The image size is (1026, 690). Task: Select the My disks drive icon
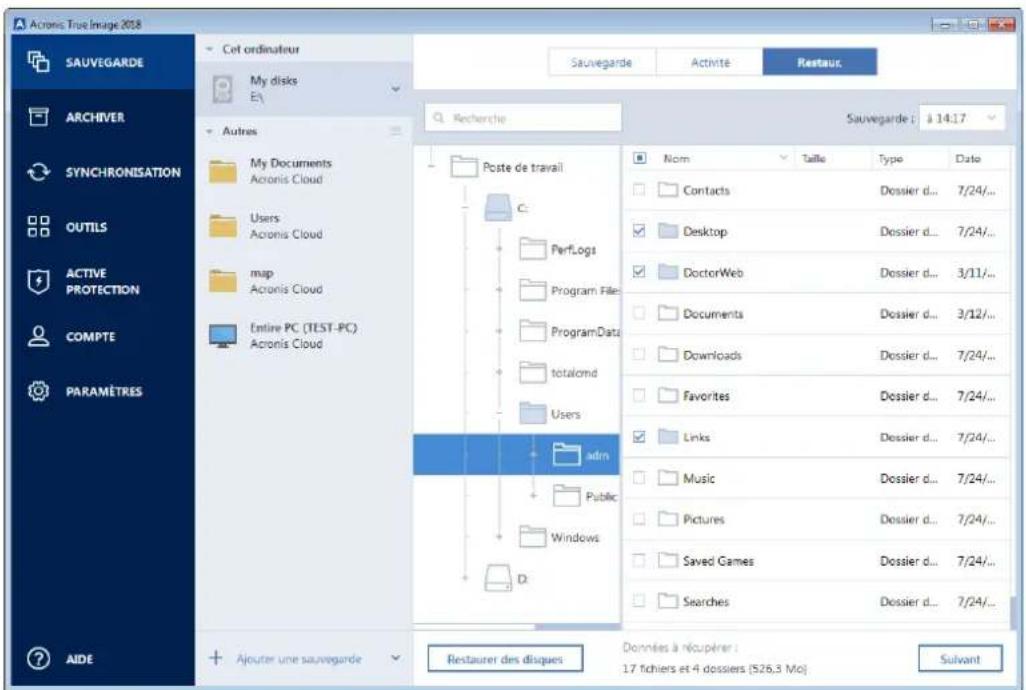click(x=222, y=89)
